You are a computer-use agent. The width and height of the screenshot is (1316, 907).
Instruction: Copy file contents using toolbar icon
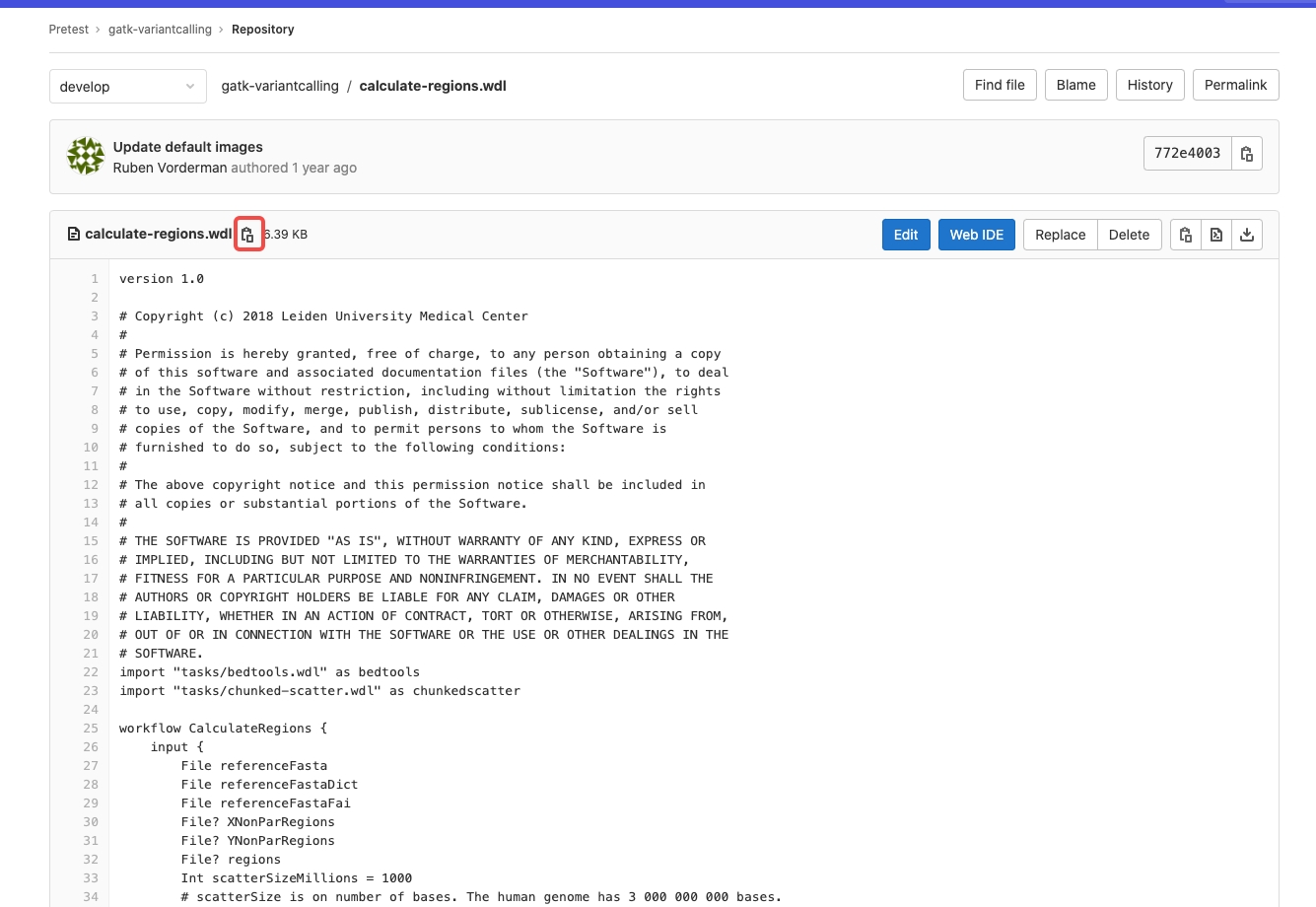(x=1185, y=235)
